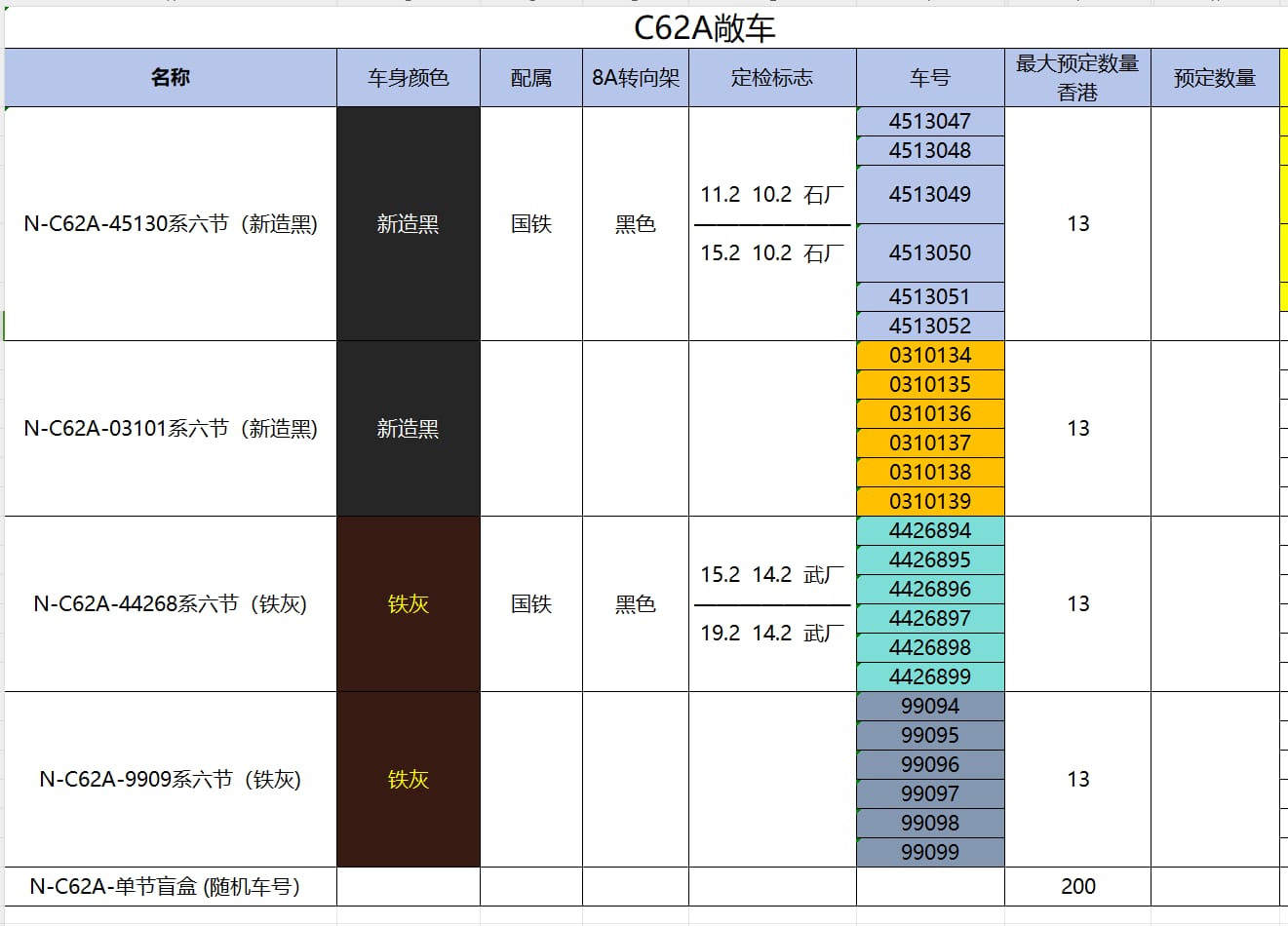1288x926 pixels.
Task: Click the '预定数量' column header
Action: pos(1215,78)
